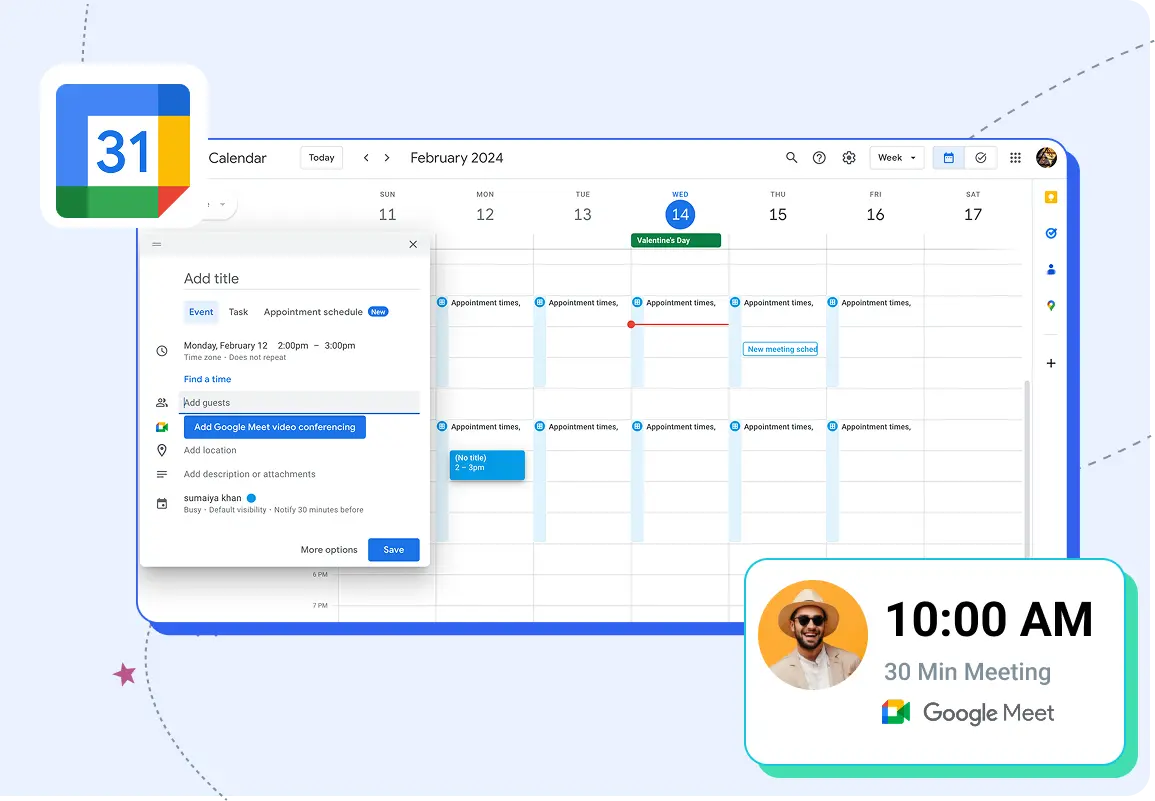Click the clock icon in dialog
The image size is (1155, 801).
(162, 351)
